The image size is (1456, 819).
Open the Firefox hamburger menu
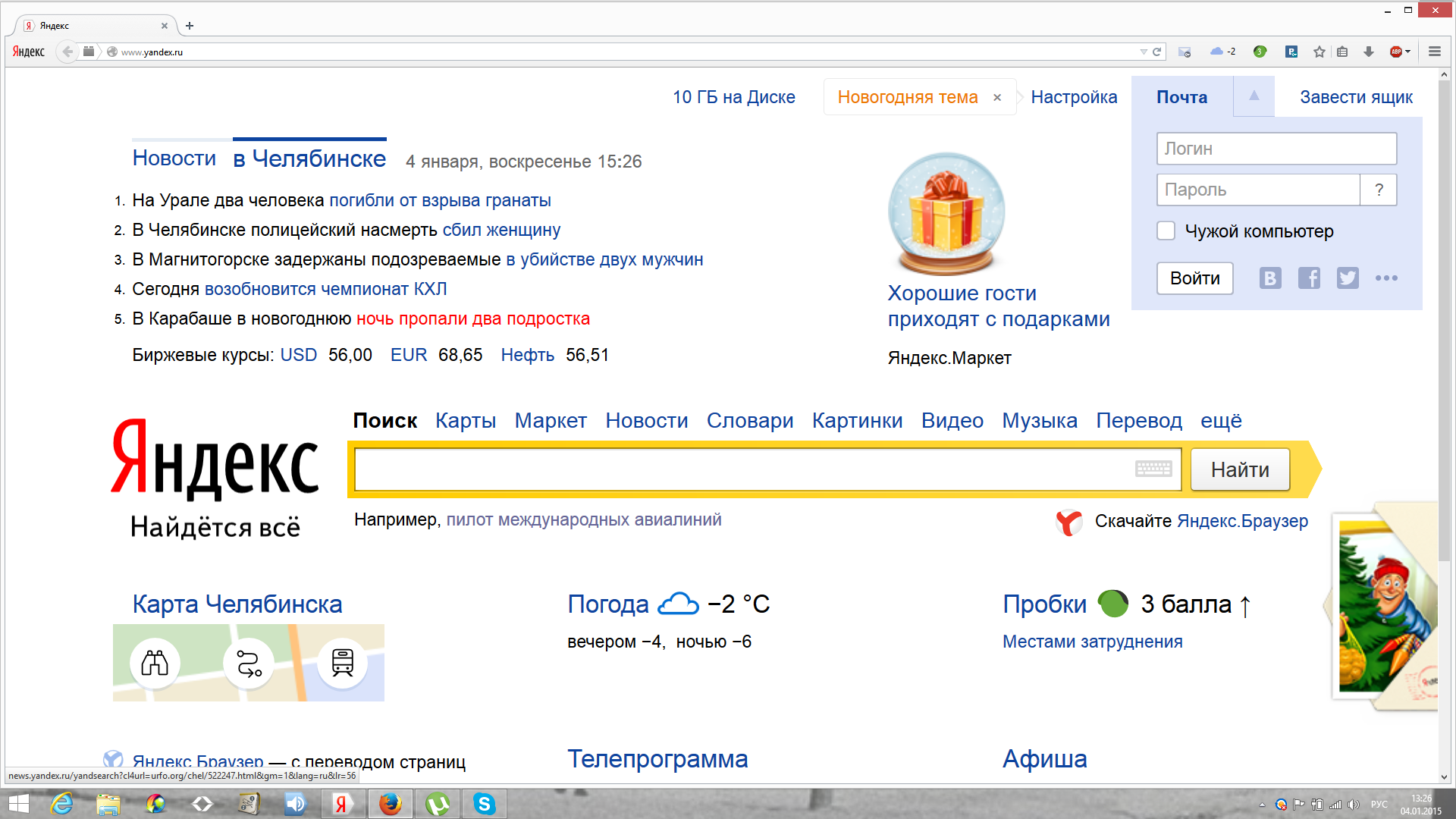click(x=1435, y=52)
